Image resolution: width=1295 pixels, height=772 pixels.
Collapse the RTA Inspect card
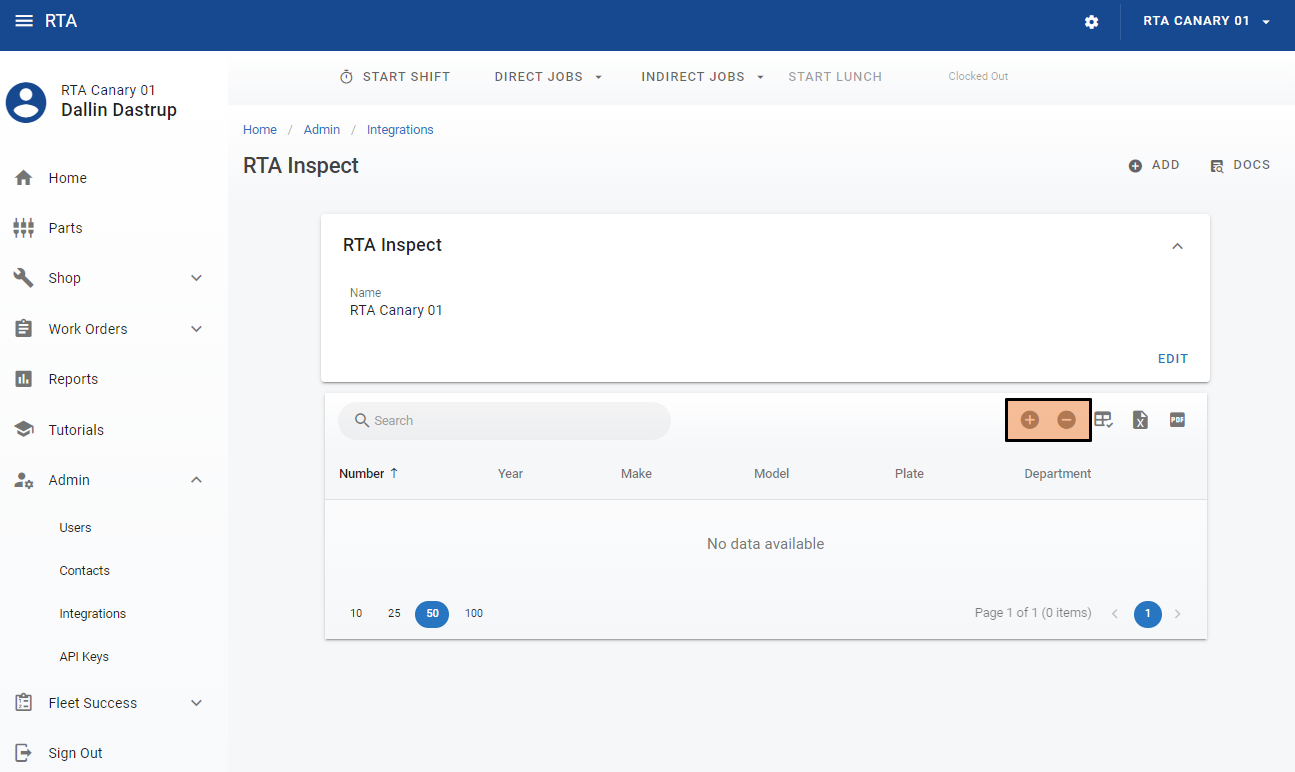click(x=1177, y=246)
